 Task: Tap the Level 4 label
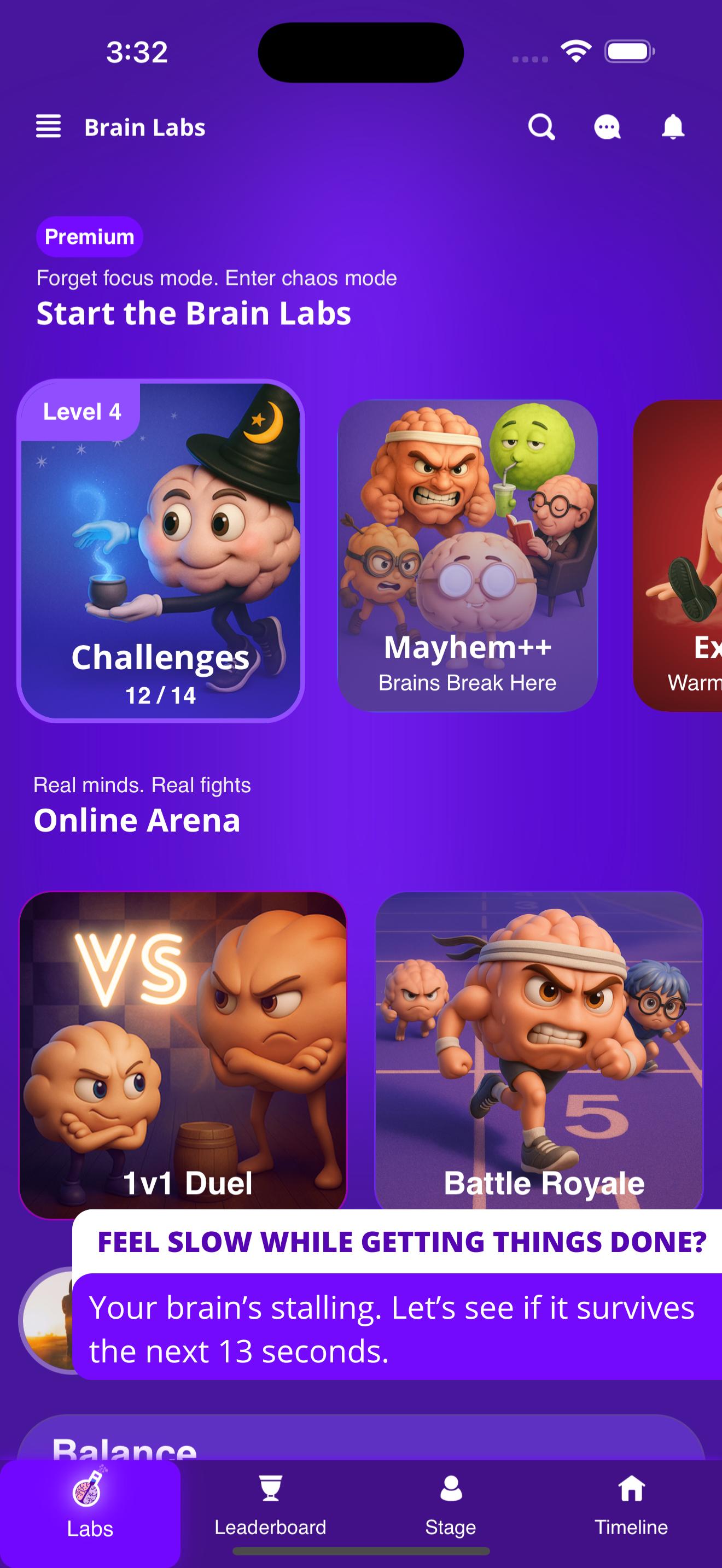[82, 412]
